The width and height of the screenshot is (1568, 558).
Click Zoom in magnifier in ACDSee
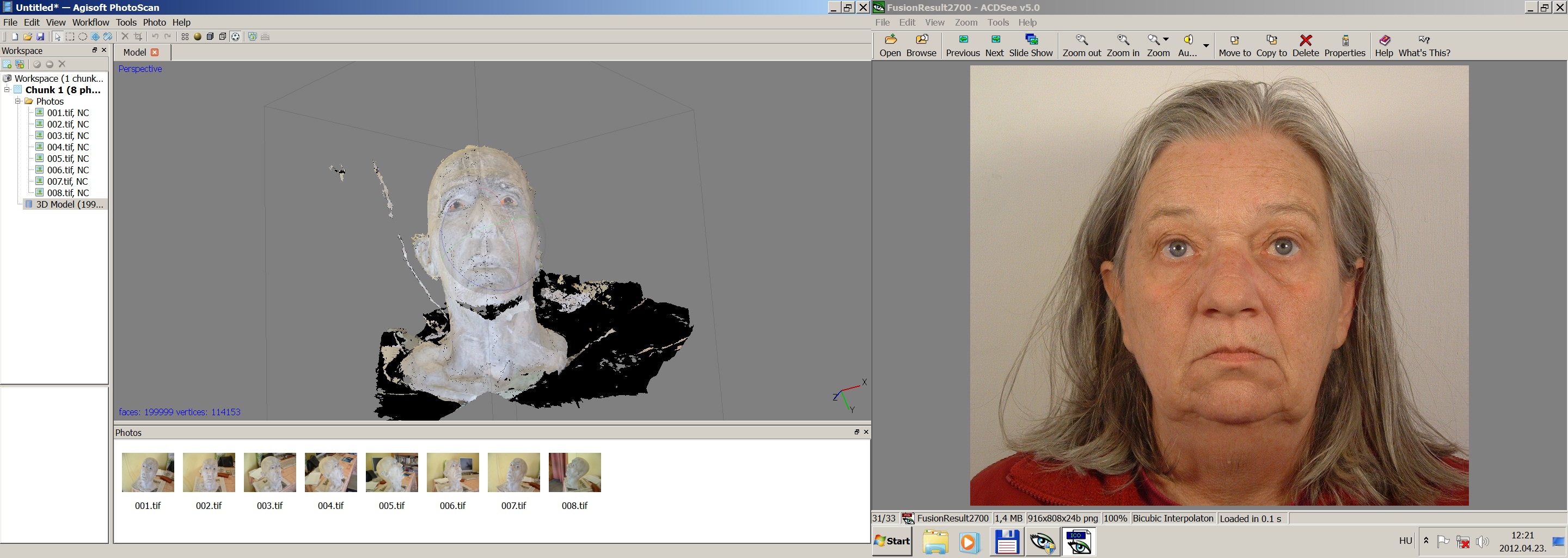(1123, 46)
